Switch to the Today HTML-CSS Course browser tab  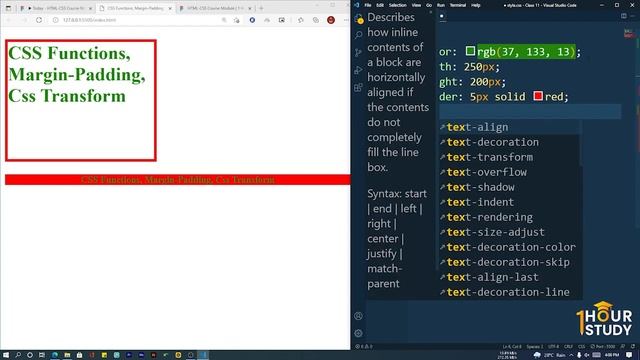coord(56,8)
